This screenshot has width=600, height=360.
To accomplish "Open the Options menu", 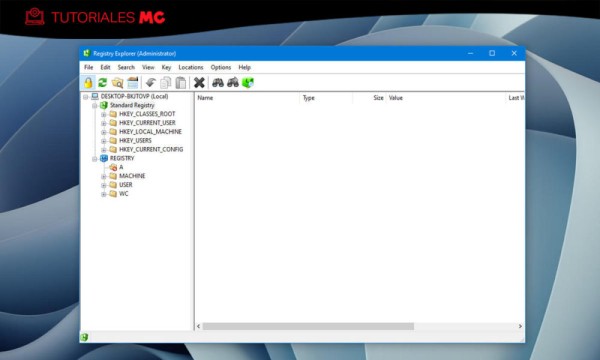I will tap(221, 67).
